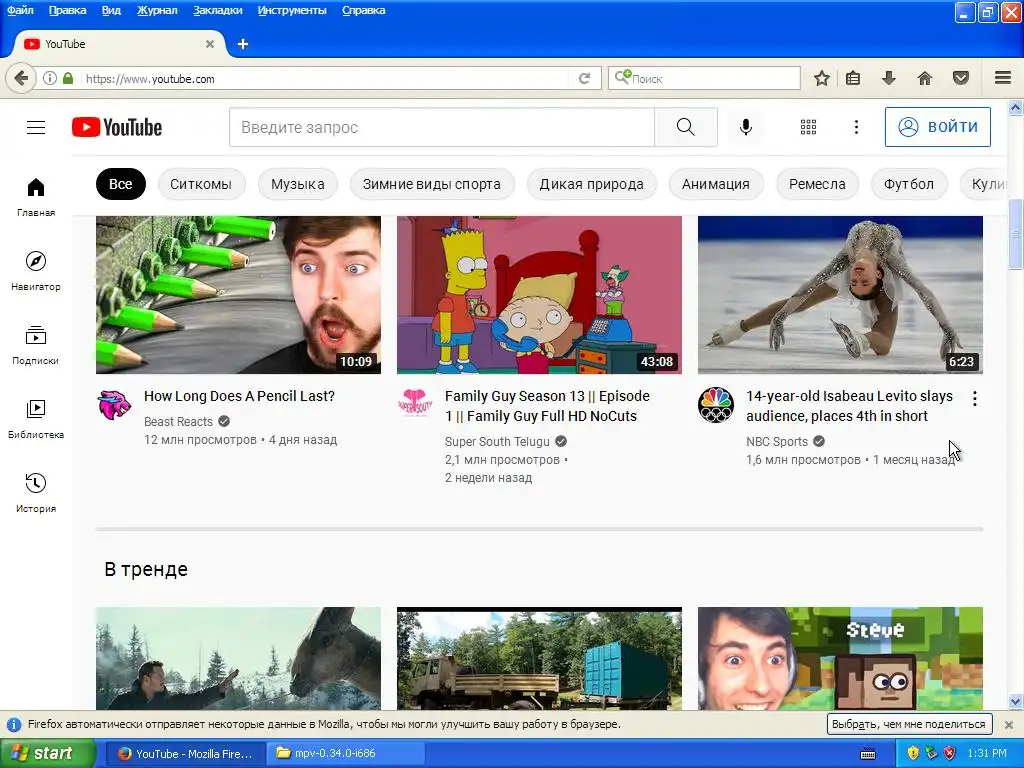1024x768 pixels.
Task: Play the Steve Minecraft trending thumbnail
Action: tap(840, 658)
